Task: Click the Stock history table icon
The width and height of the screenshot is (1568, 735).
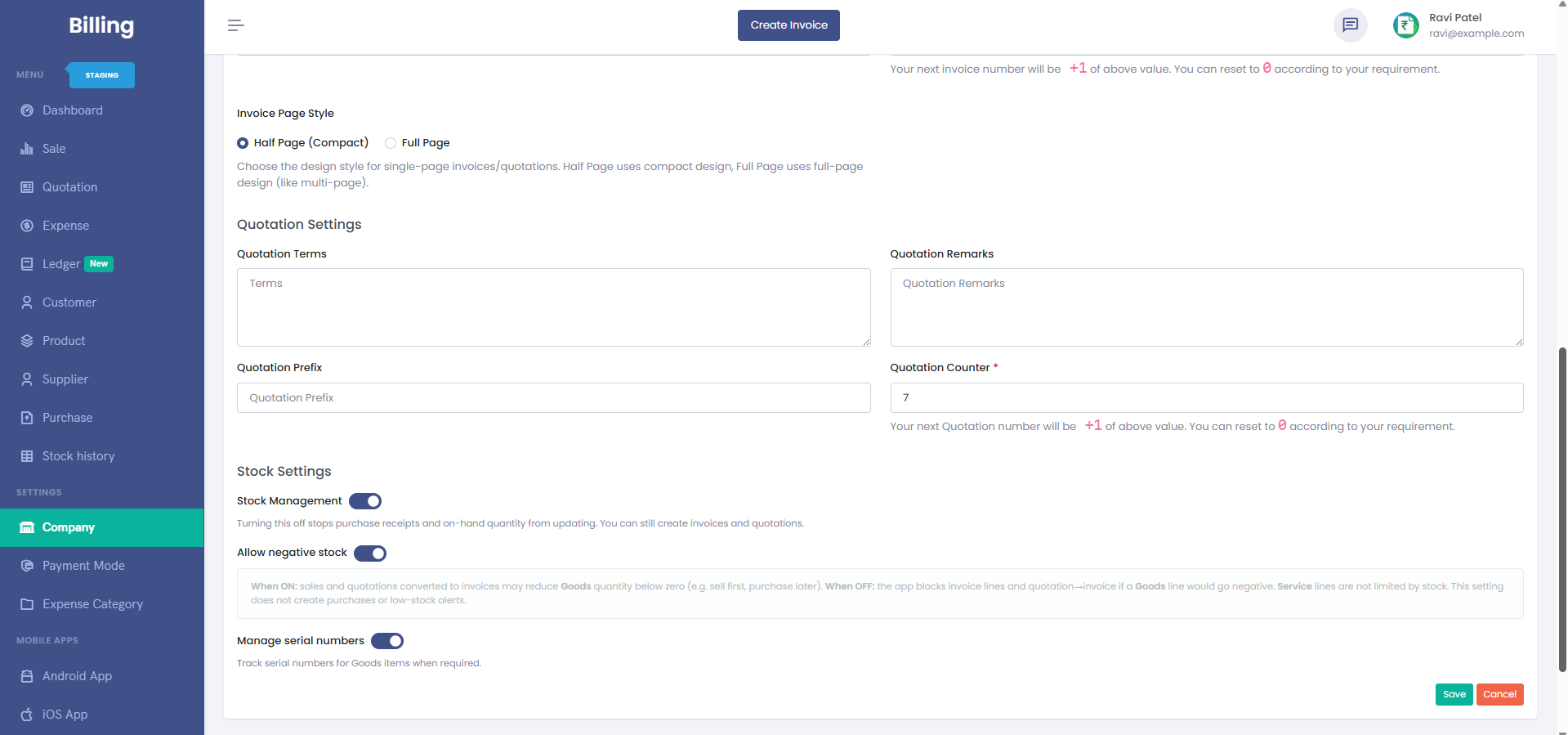Action: pyautogui.click(x=27, y=456)
